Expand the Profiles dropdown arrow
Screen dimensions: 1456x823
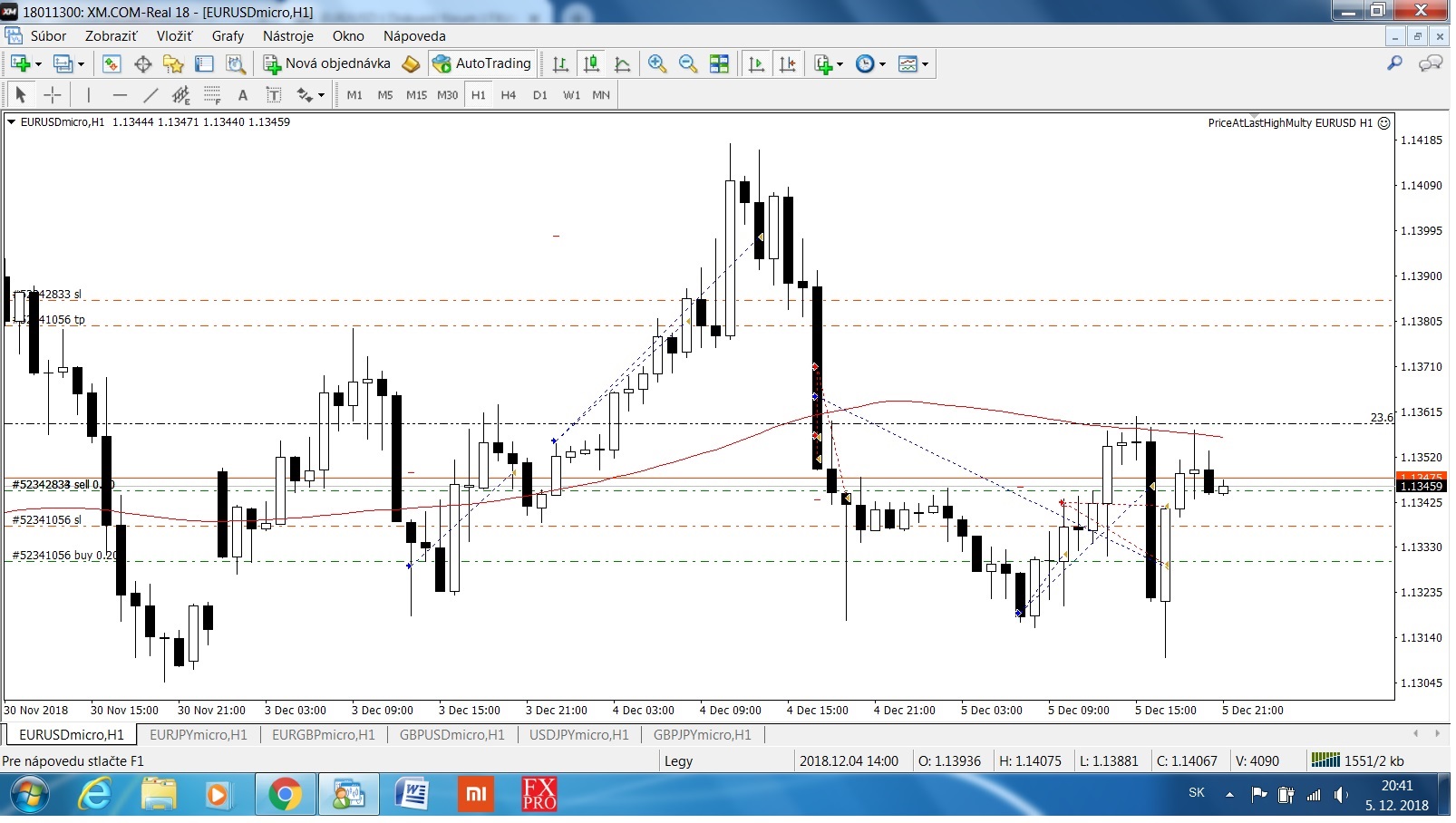point(81,64)
